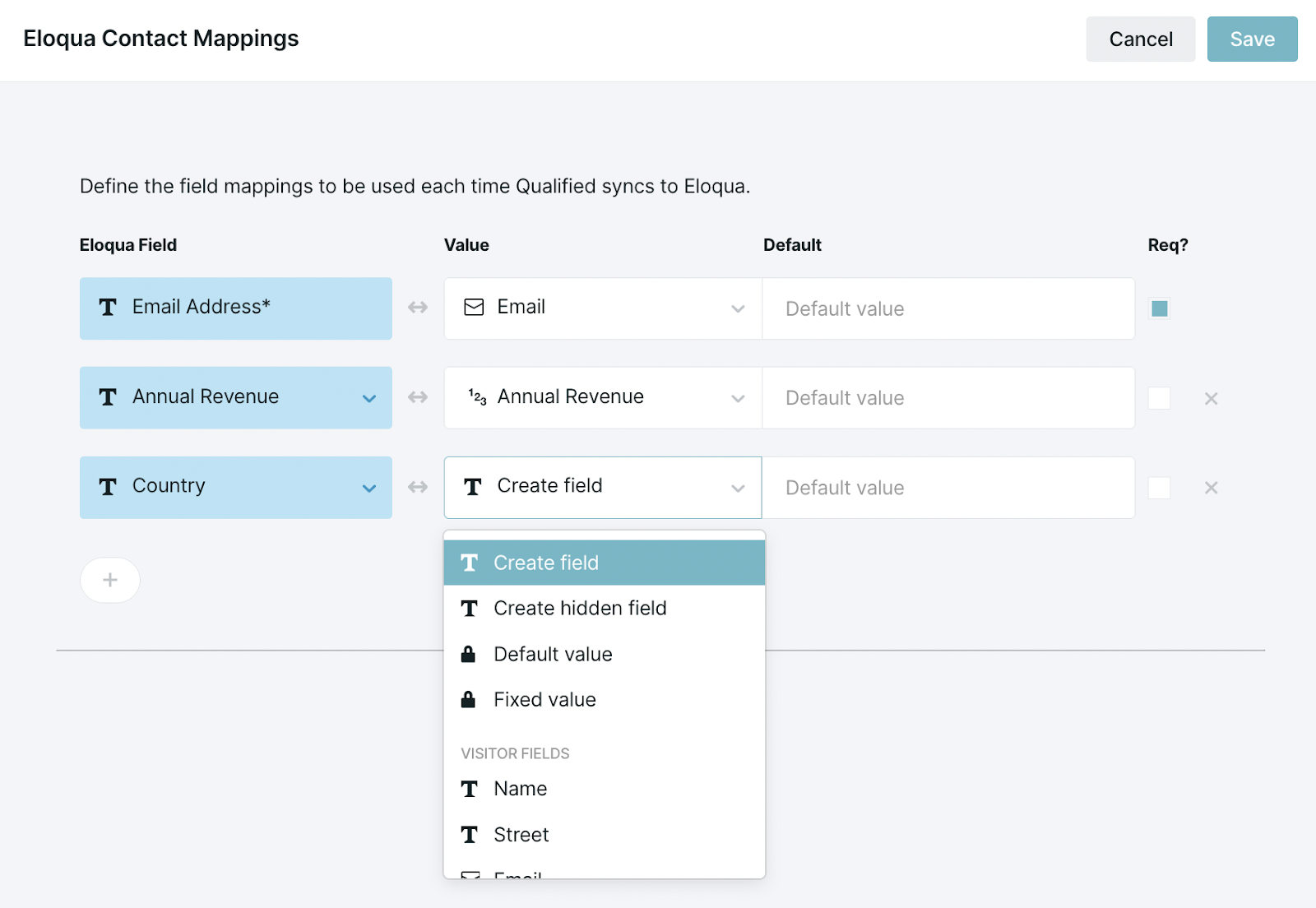The height and width of the screenshot is (908, 1316).
Task: Click the bidirectional arrow icon in Country row
Action: click(418, 487)
